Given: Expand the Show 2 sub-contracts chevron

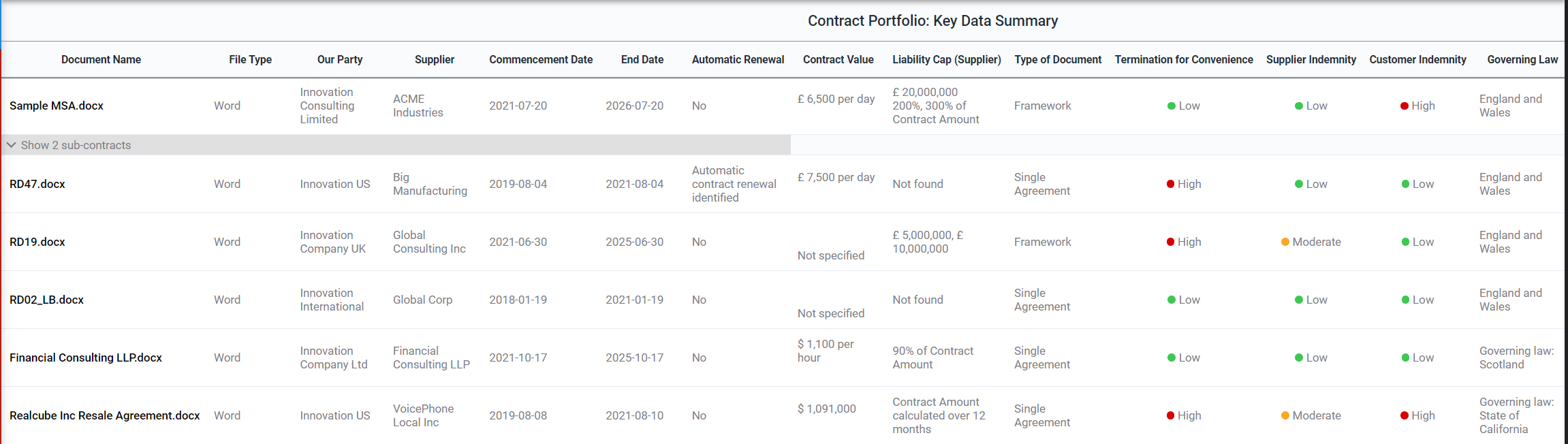Looking at the screenshot, I should (x=12, y=145).
